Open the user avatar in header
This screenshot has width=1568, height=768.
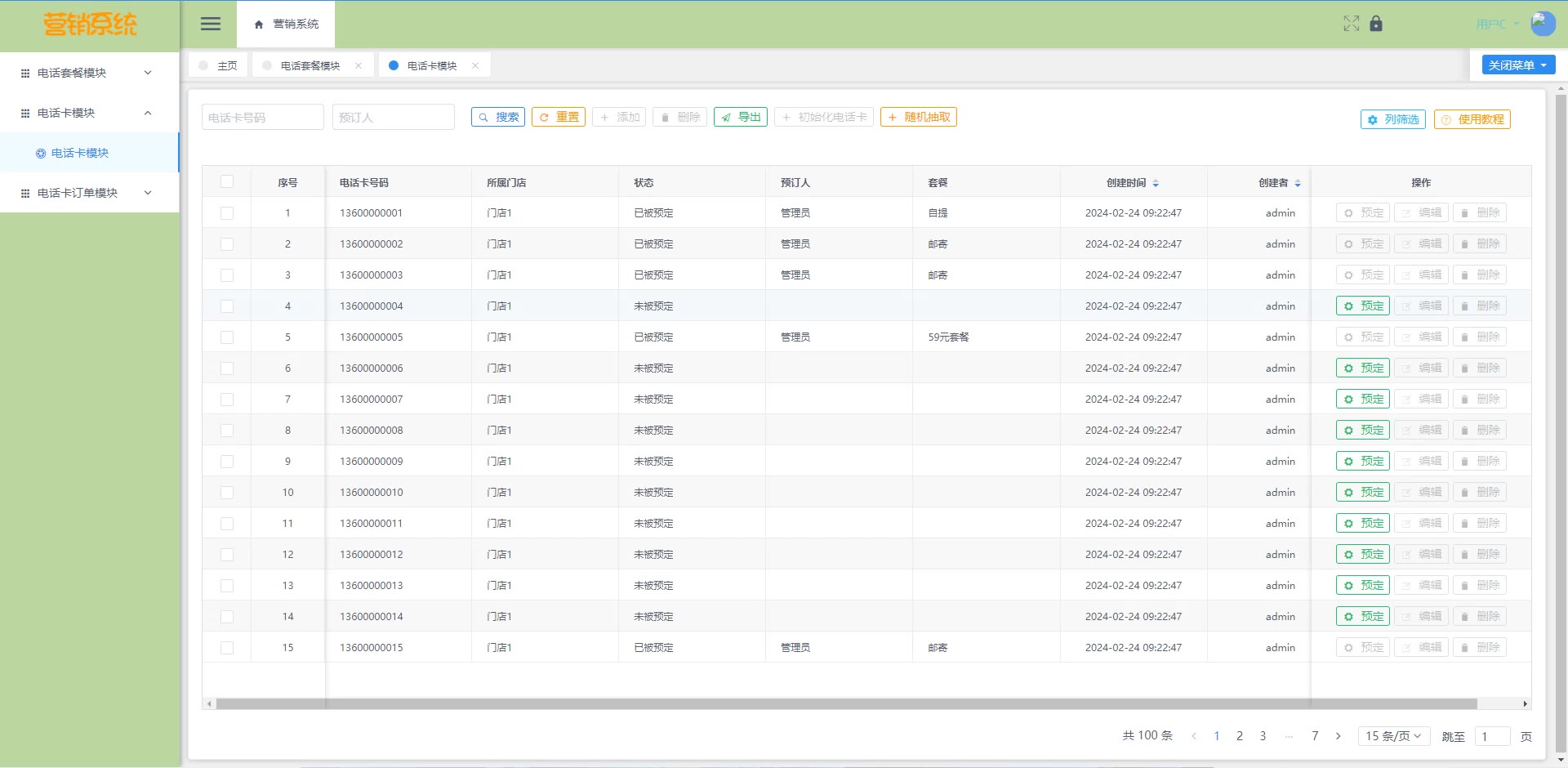(x=1542, y=24)
